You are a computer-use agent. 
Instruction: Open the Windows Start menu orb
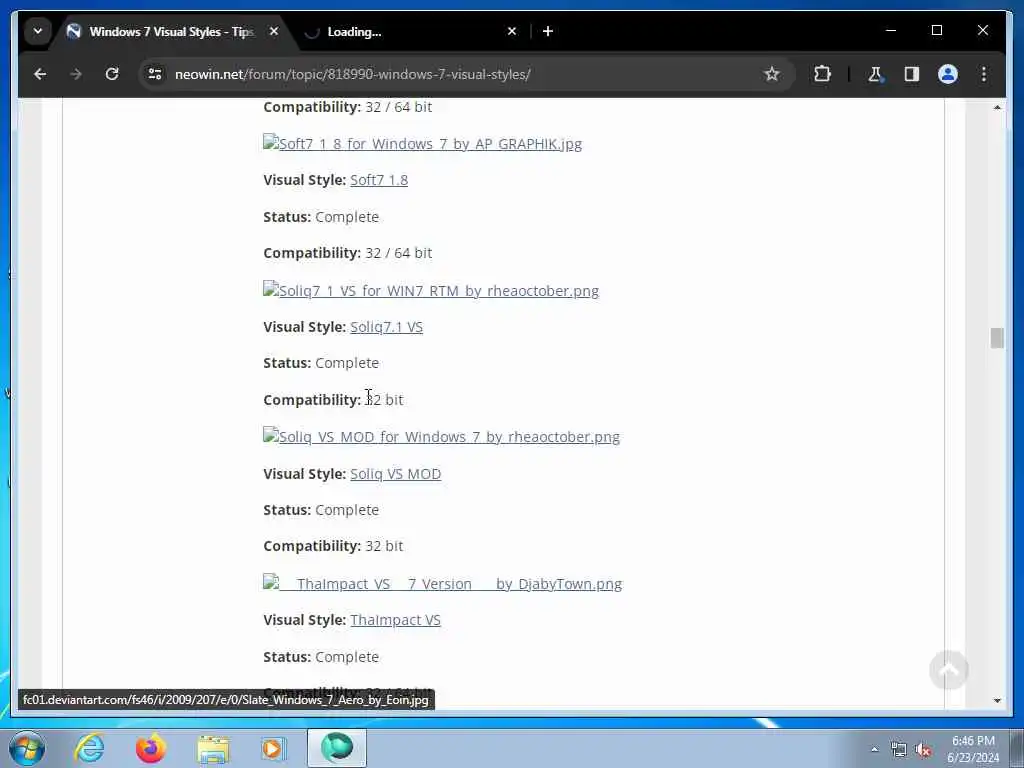coord(27,748)
